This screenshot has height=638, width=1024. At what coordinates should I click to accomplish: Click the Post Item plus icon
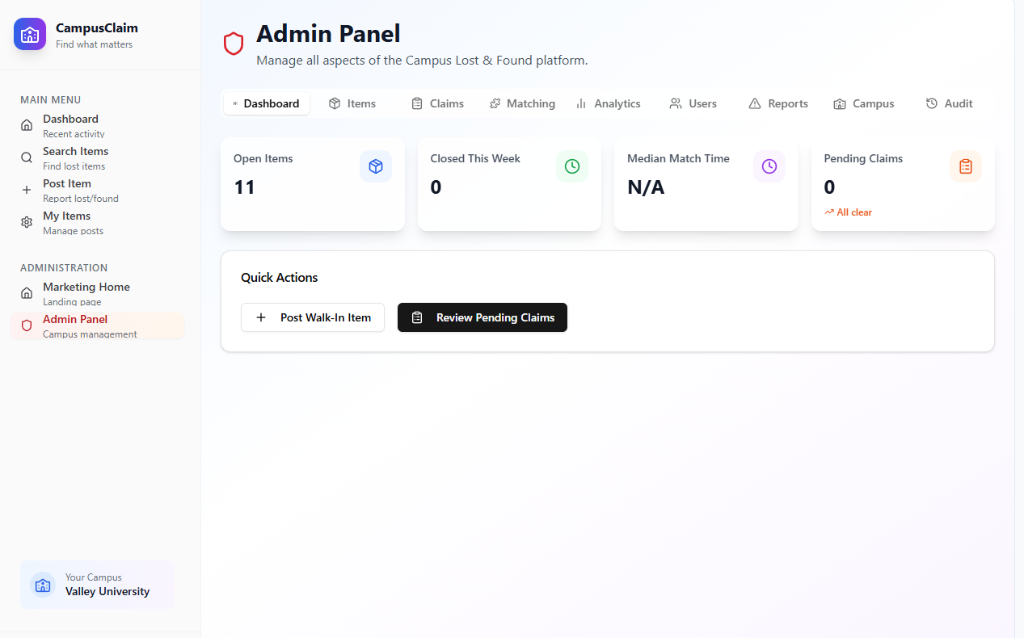click(27, 190)
